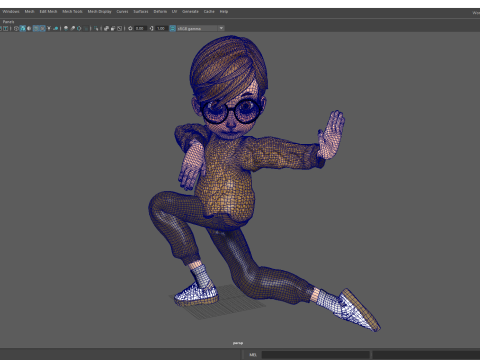Image resolution: width=480 pixels, height=360 pixels.
Task: Click the persp camera label
Action: 238,343
